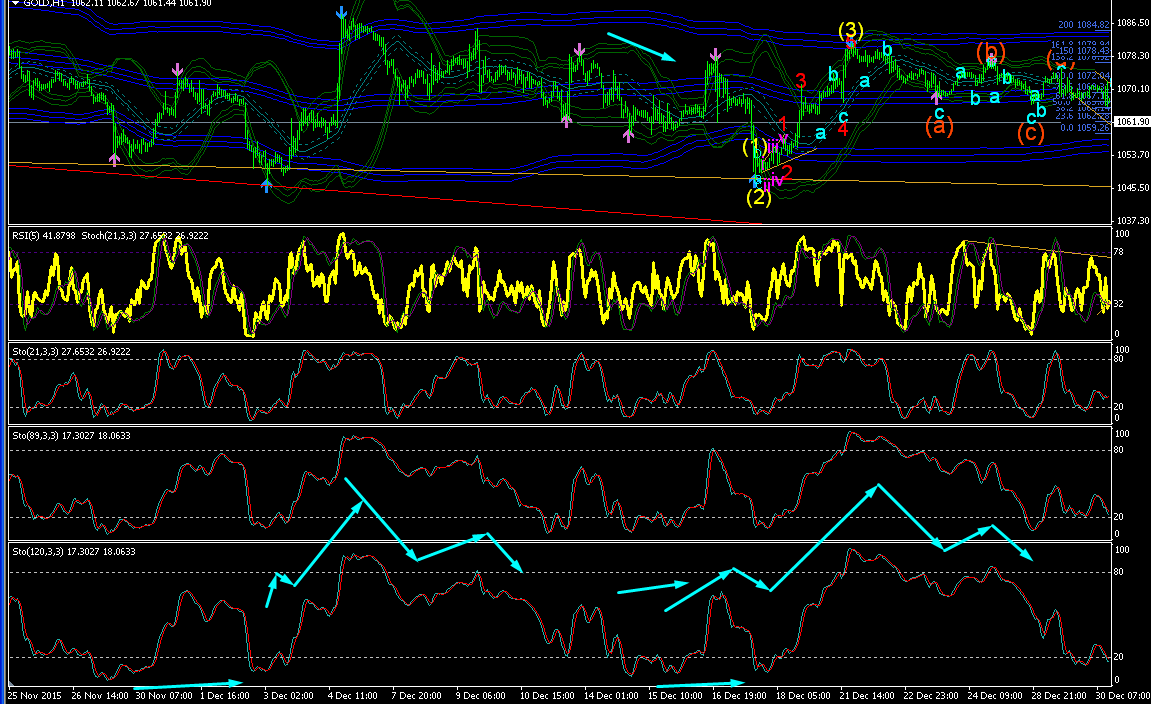Select the blue up arrow at 3 Dec low
Screen dimensions: 1151x704
(266, 186)
